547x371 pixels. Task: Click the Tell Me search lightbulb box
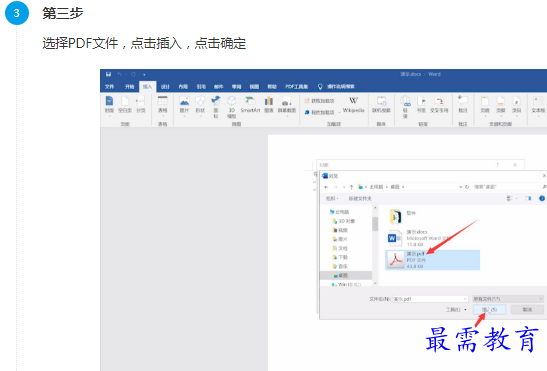pos(336,87)
